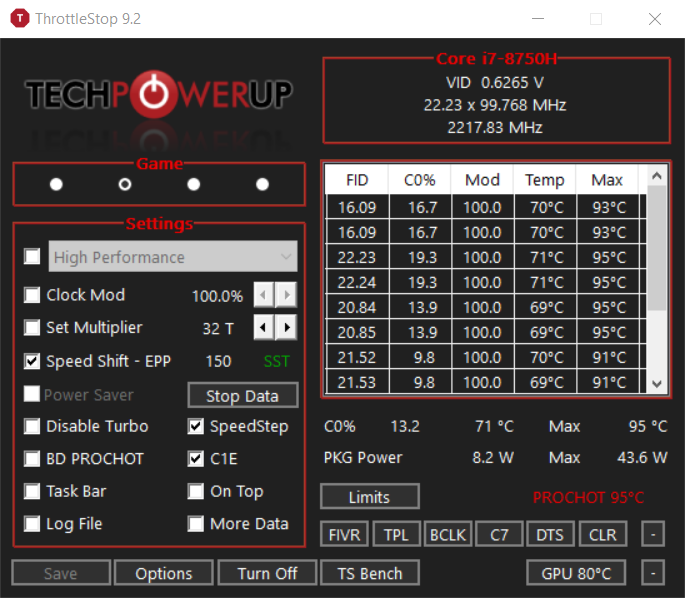Uncheck the C1E checkbox
This screenshot has width=685, height=598.
pos(196,459)
